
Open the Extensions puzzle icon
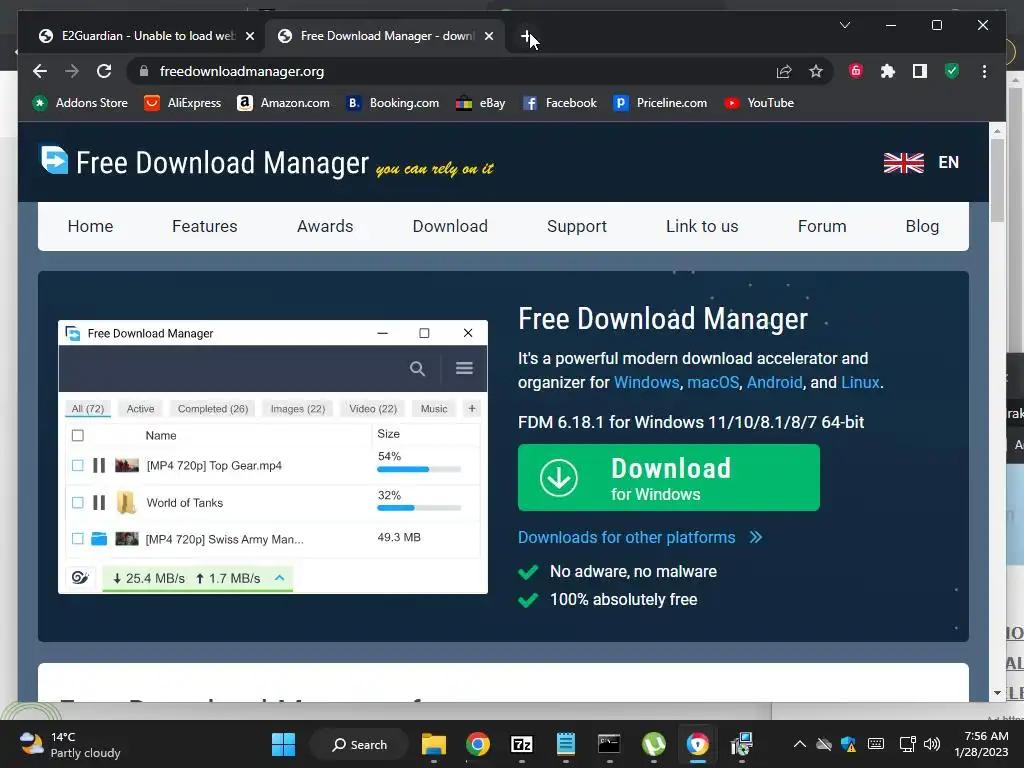[888, 71]
